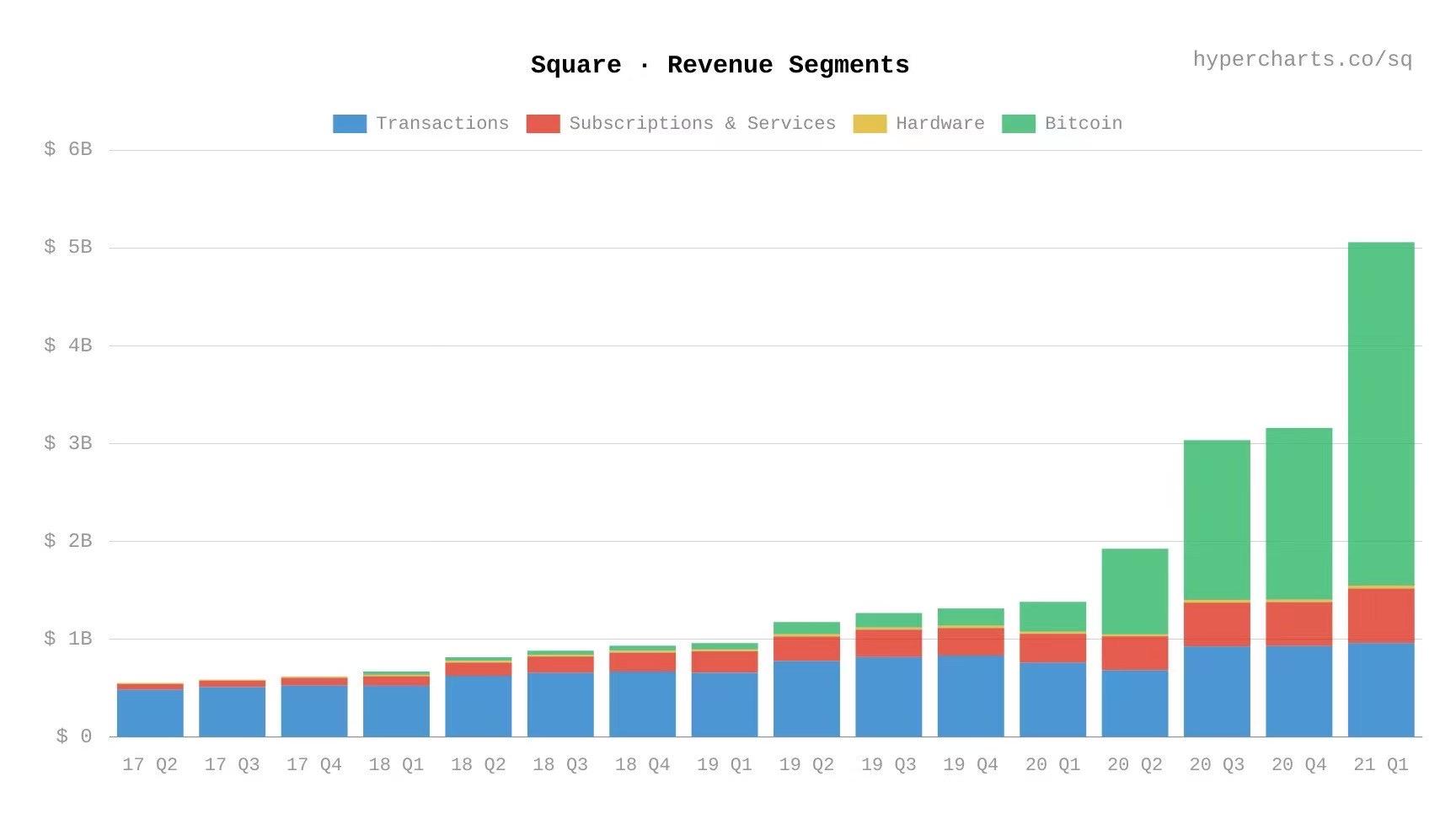Click the yellow Hardware legend swatch

coord(870,124)
